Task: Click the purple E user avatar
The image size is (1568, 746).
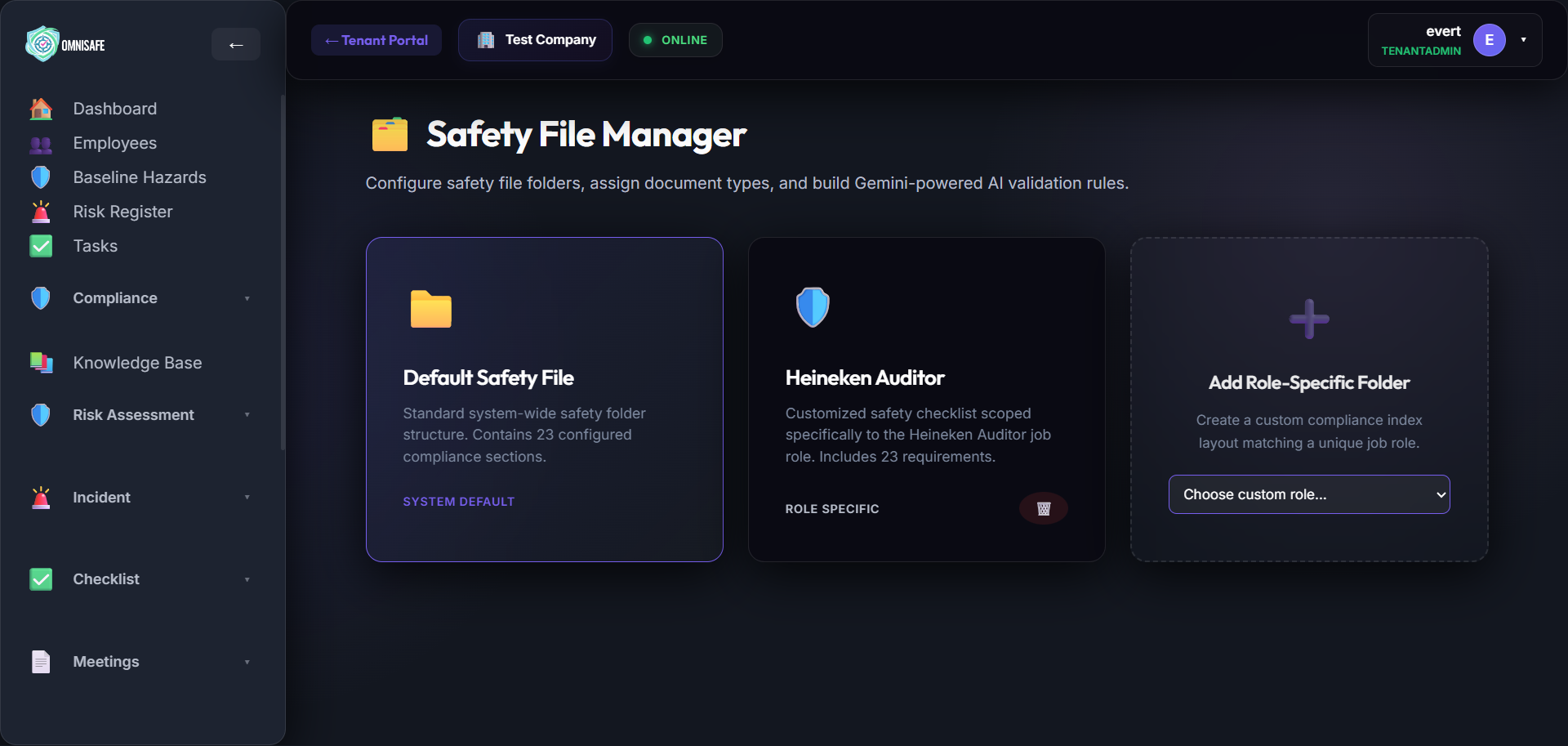Action: [1490, 40]
